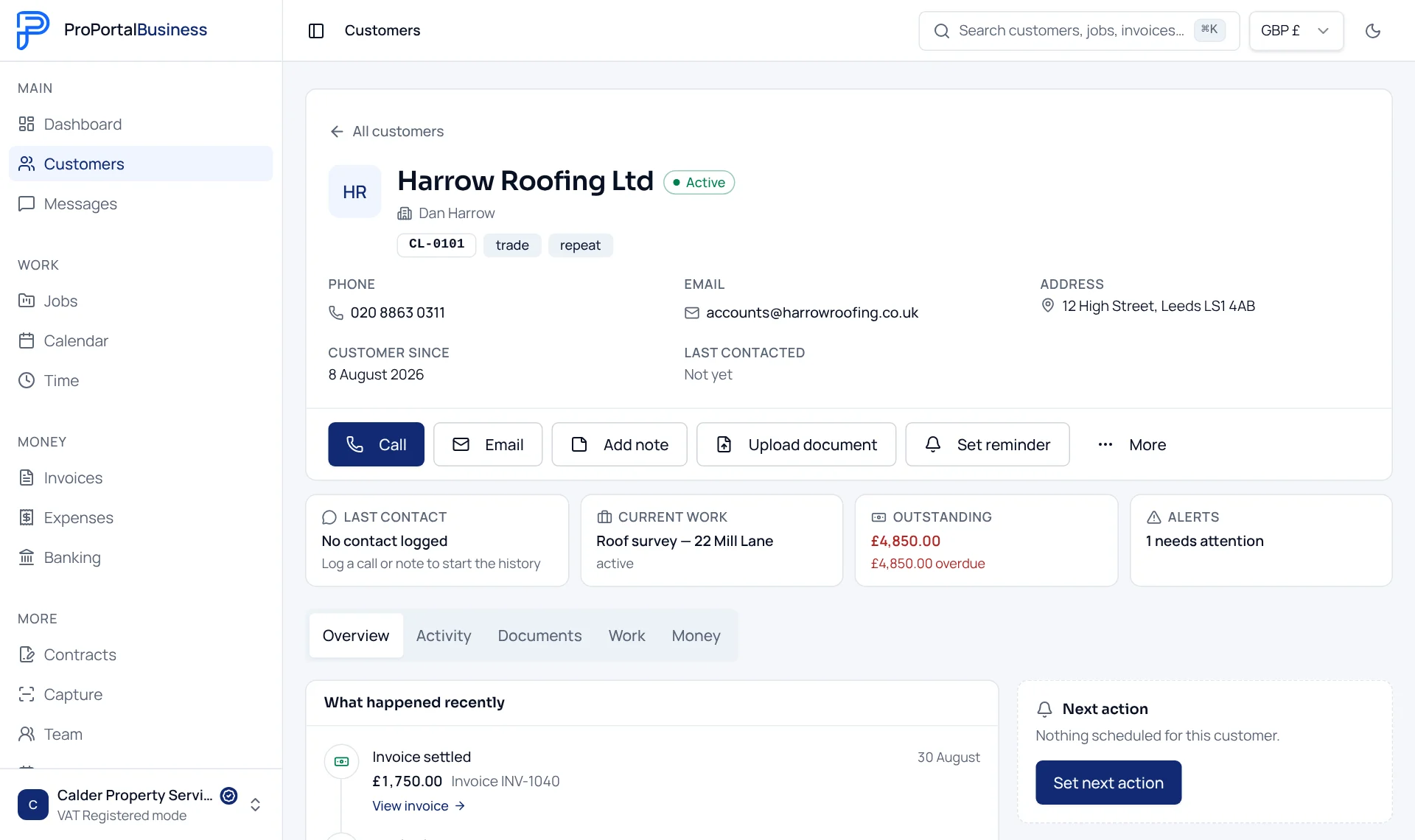Toggle the sidebar panel icon

316,30
